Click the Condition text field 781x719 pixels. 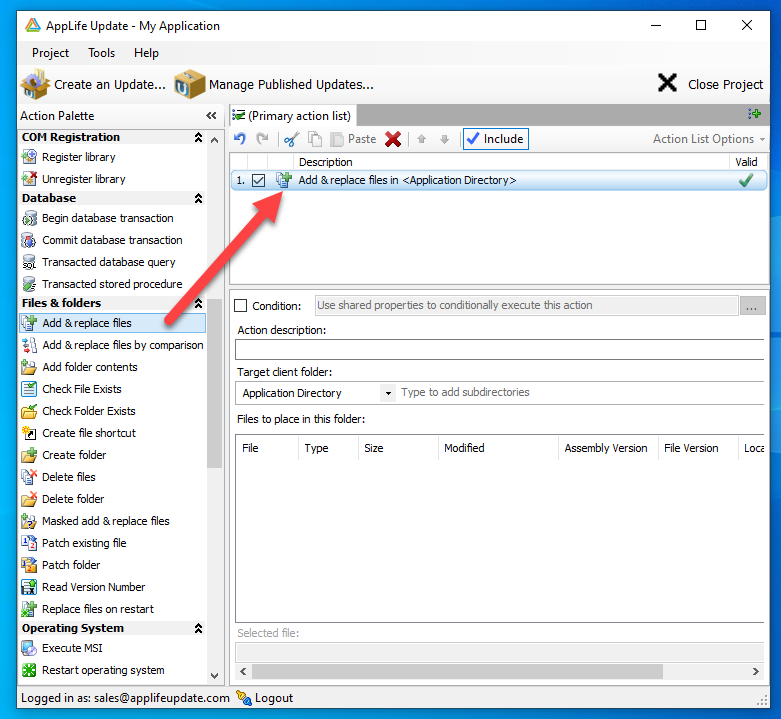tap(526, 305)
